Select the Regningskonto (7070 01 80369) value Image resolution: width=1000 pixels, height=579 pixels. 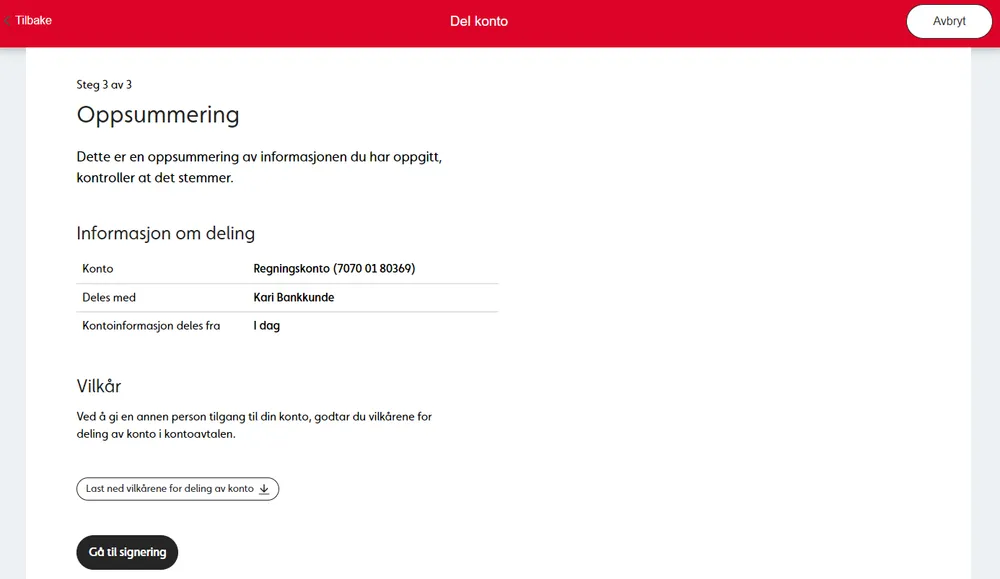pos(334,269)
